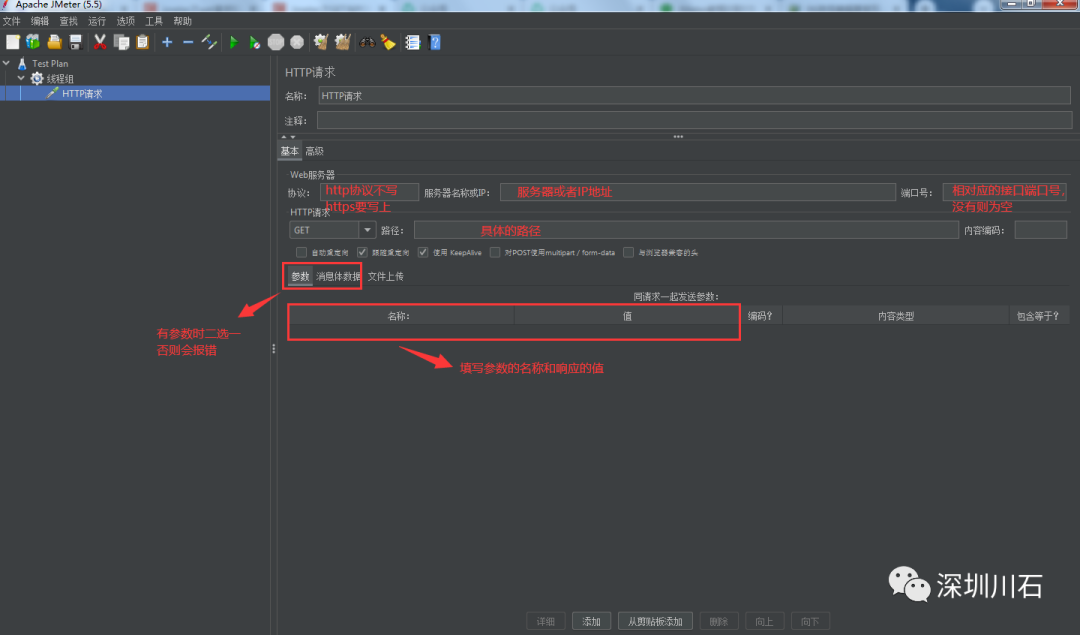Click the comment section collapse arrows
Viewport: 1080px width, 635px height.
289,136
